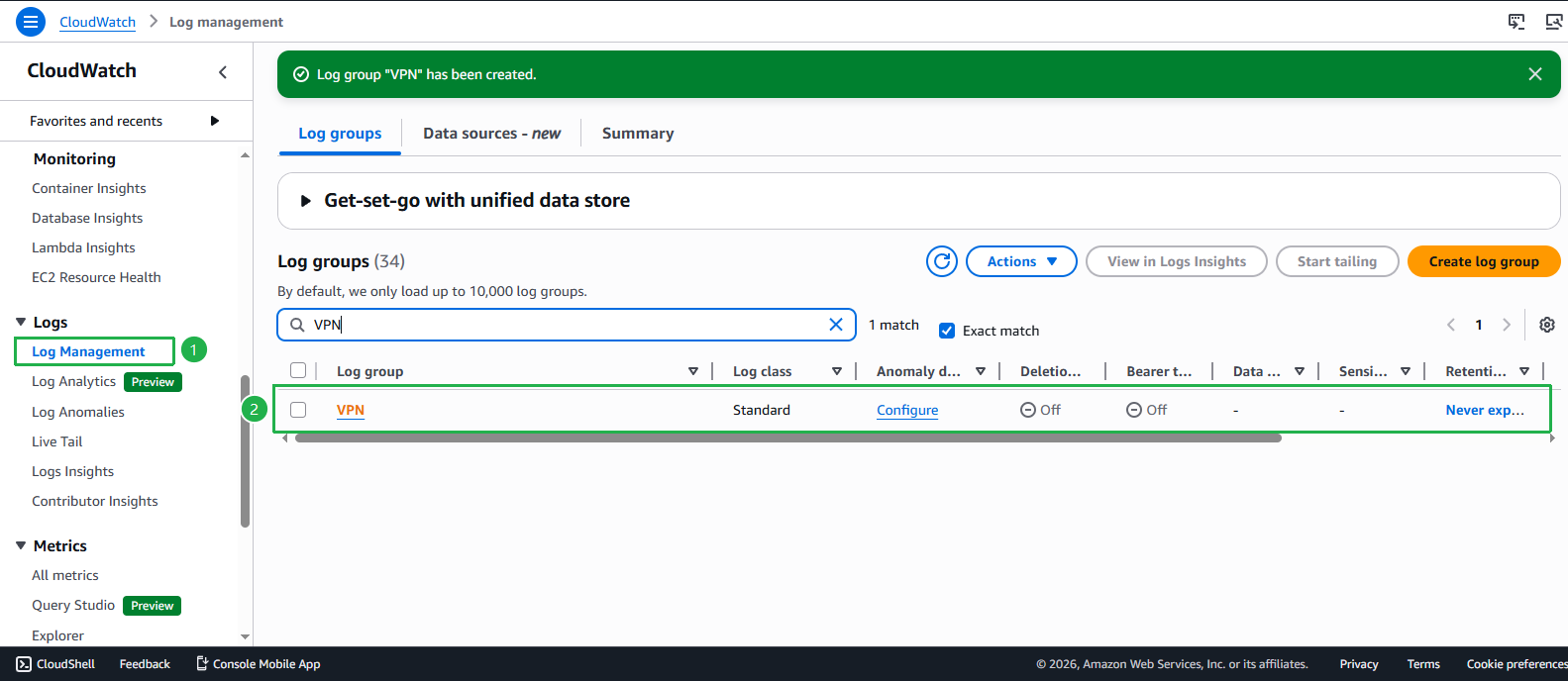Screen dimensions: 1568x681
Task: Select the VPN log group checkbox
Action: pos(298,410)
